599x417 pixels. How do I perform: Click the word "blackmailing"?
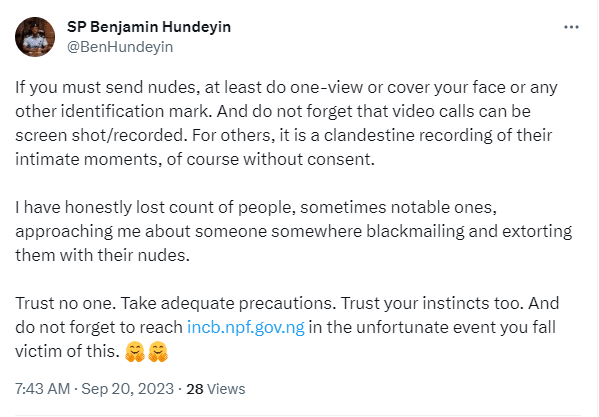pos(415,231)
